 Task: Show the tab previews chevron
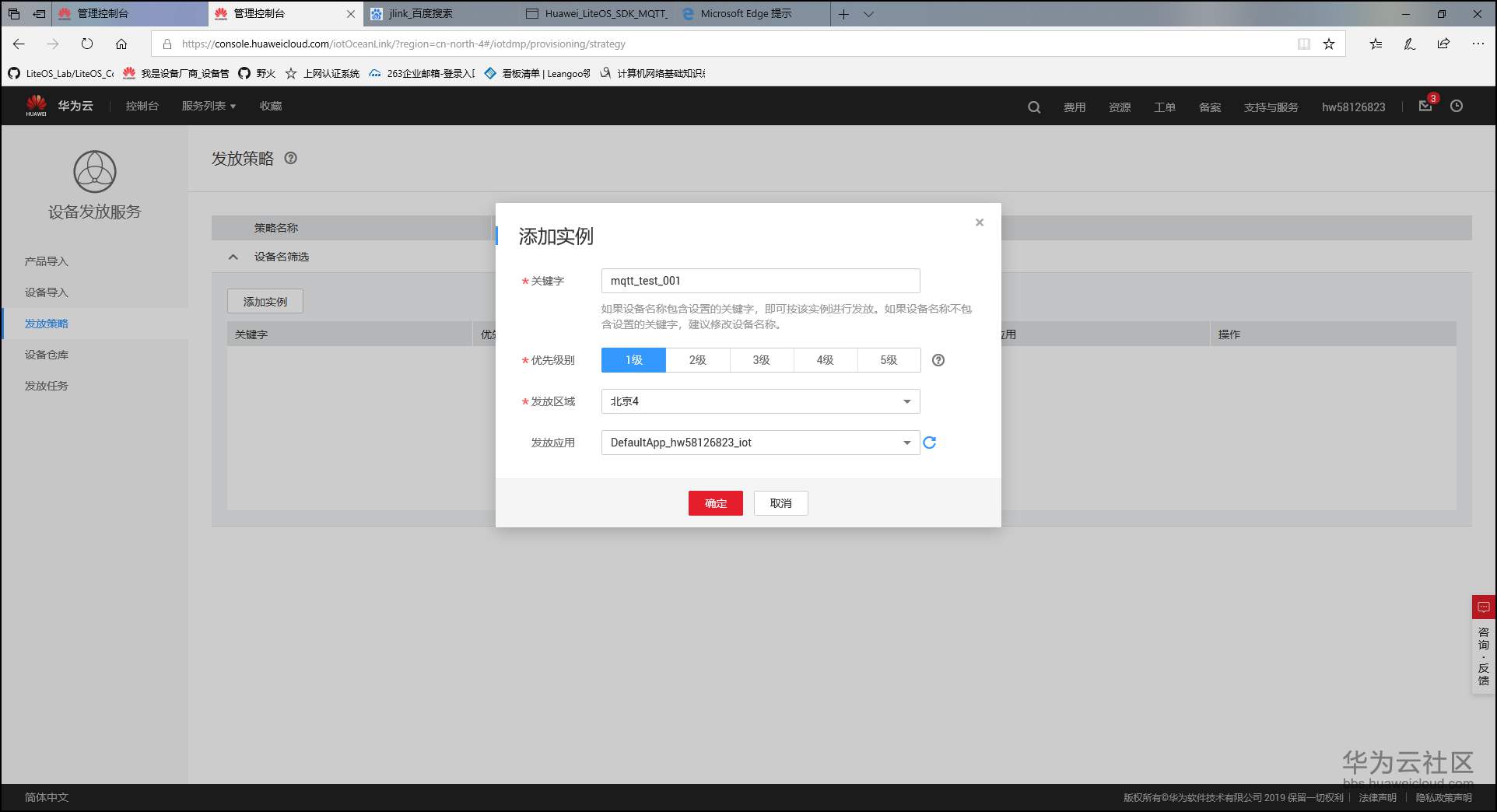869,14
